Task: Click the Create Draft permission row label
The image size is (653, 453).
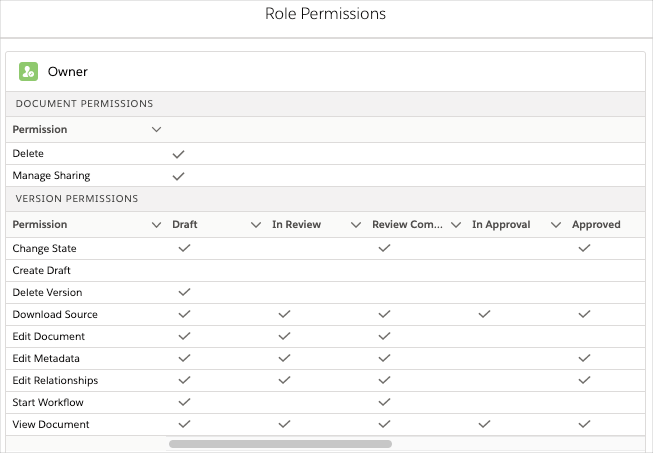Action: (41, 270)
